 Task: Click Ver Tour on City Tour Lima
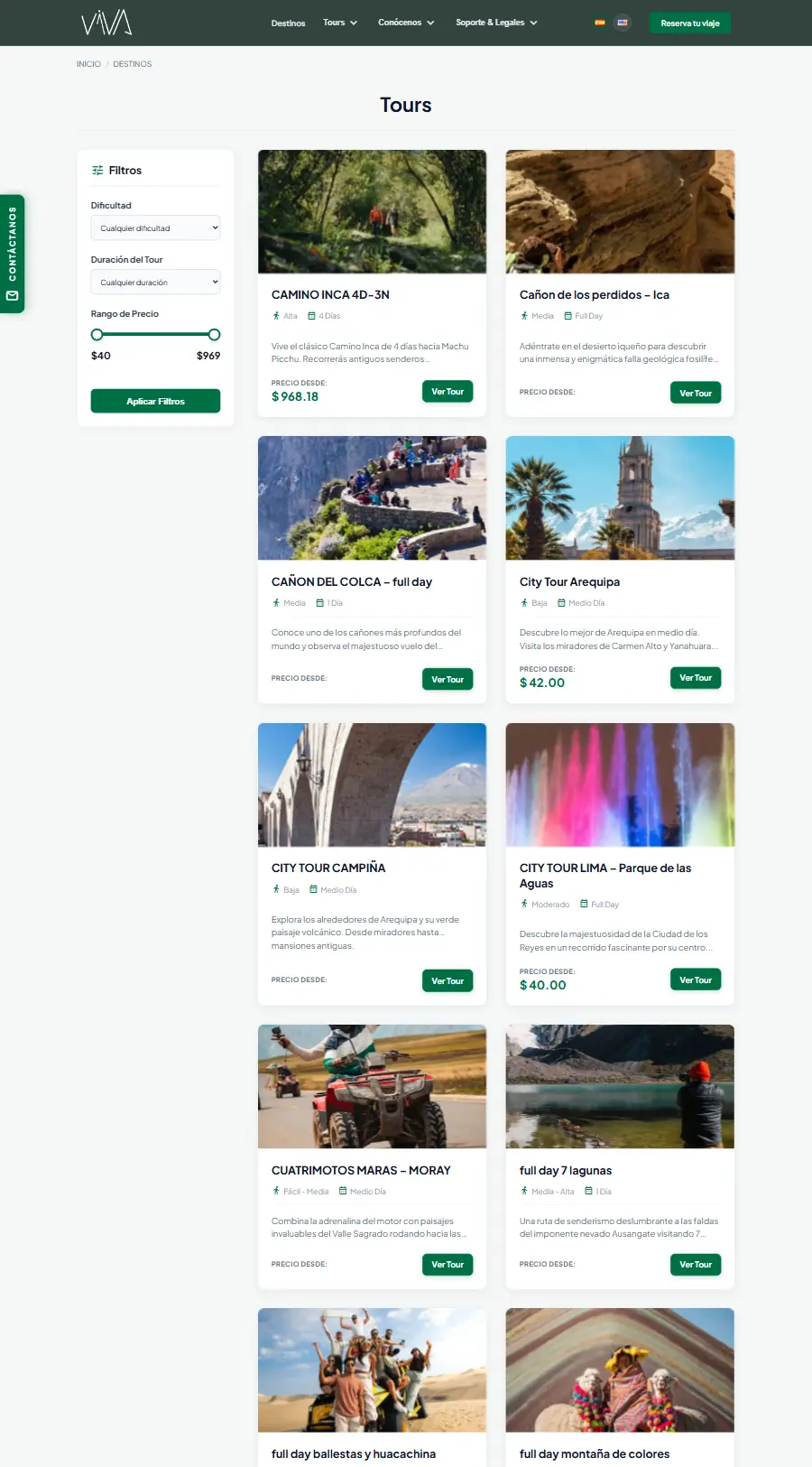pyautogui.click(x=696, y=980)
